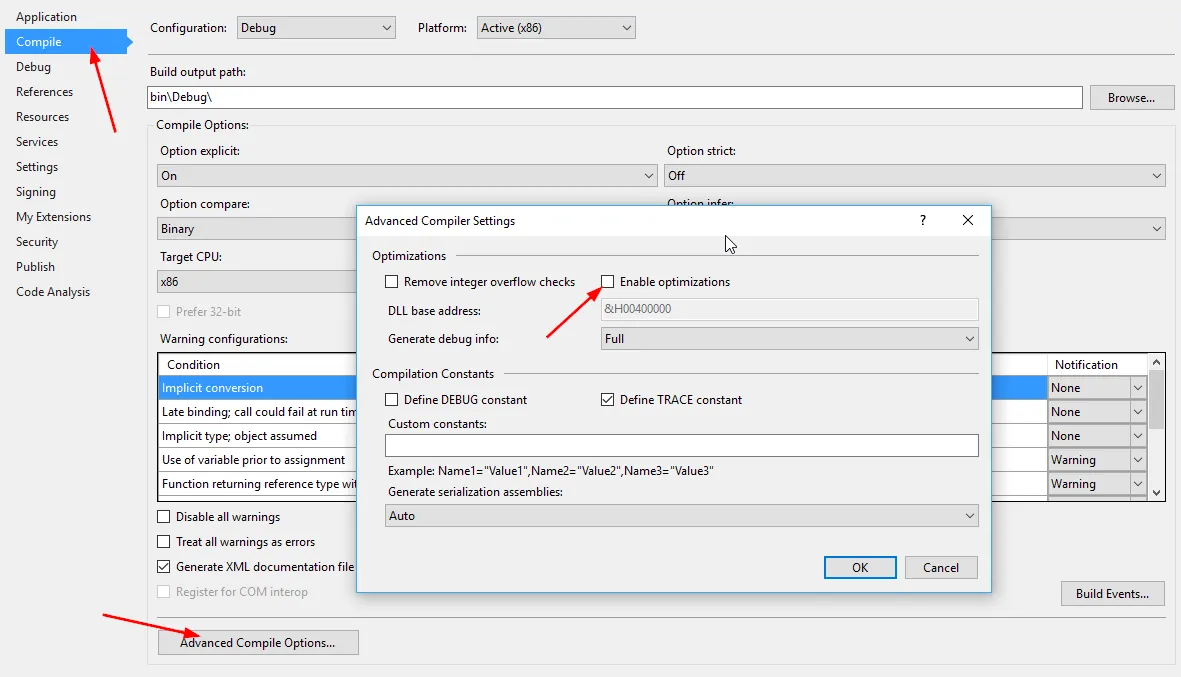Switch to the Security tab
The width and height of the screenshot is (1181, 677).
point(37,242)
